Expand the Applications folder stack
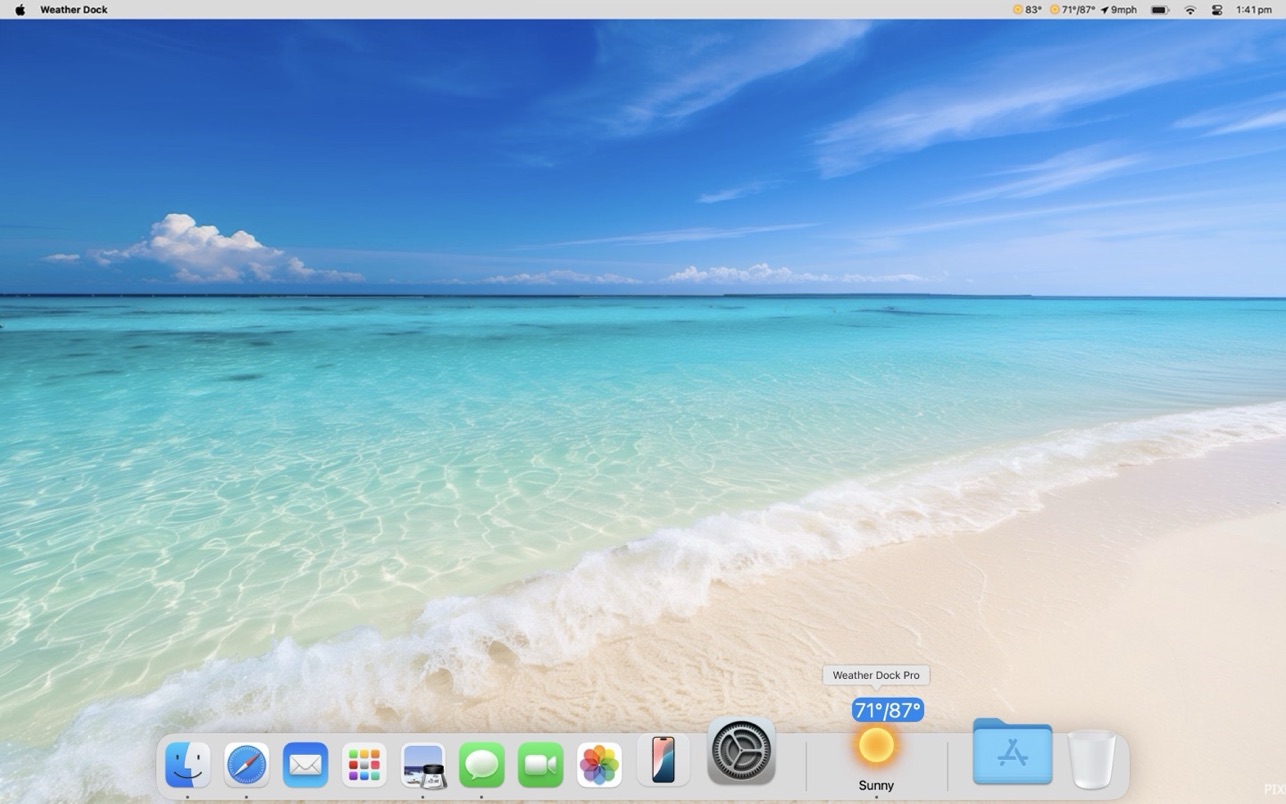 click(x=1012, y=753)
